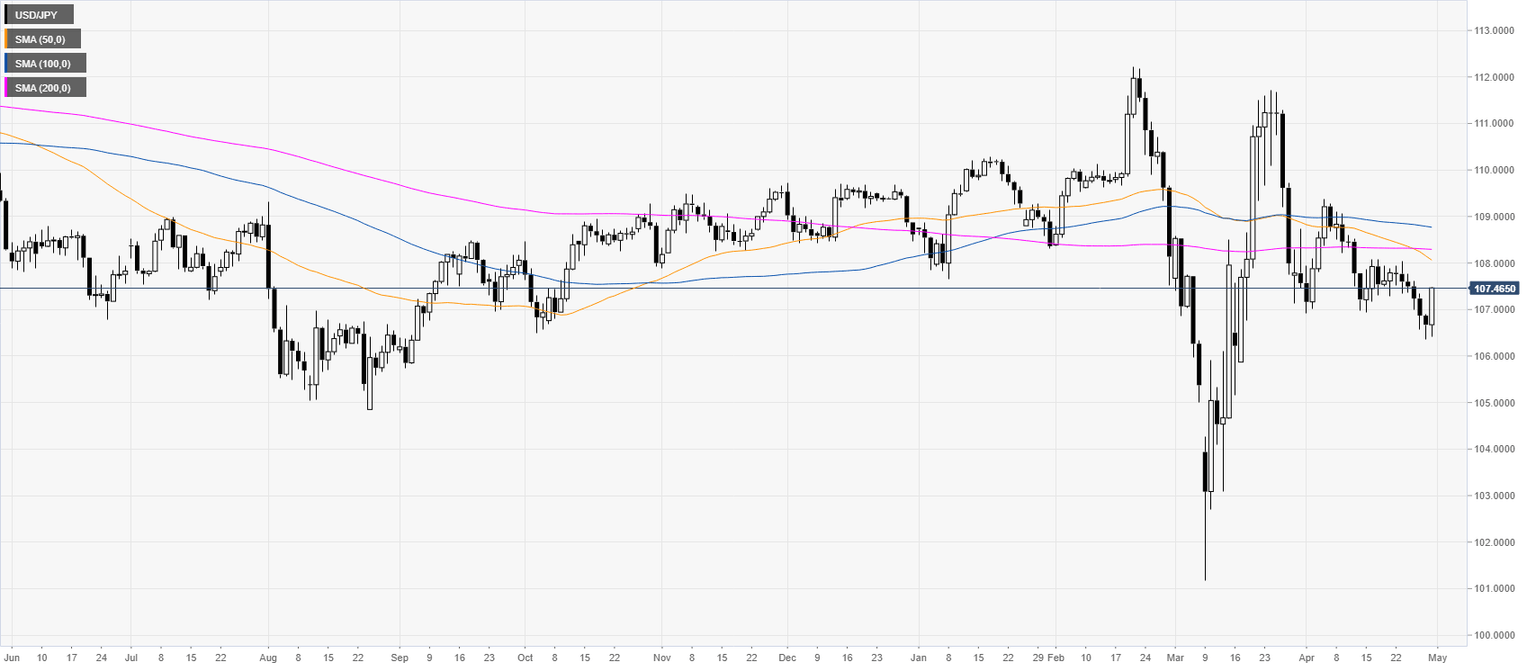
Task: Click the 101.0000 price axis label
Action: click(x=1491, y=589)
